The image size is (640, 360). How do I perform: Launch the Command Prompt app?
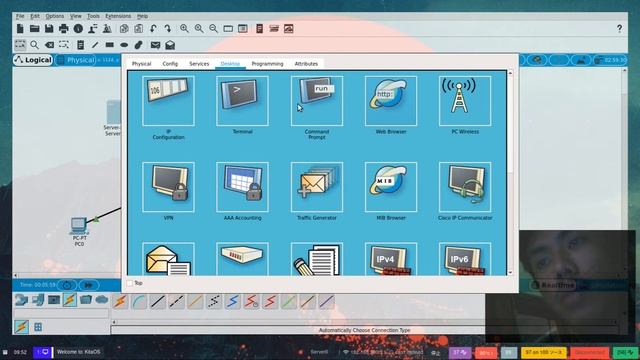317,101
